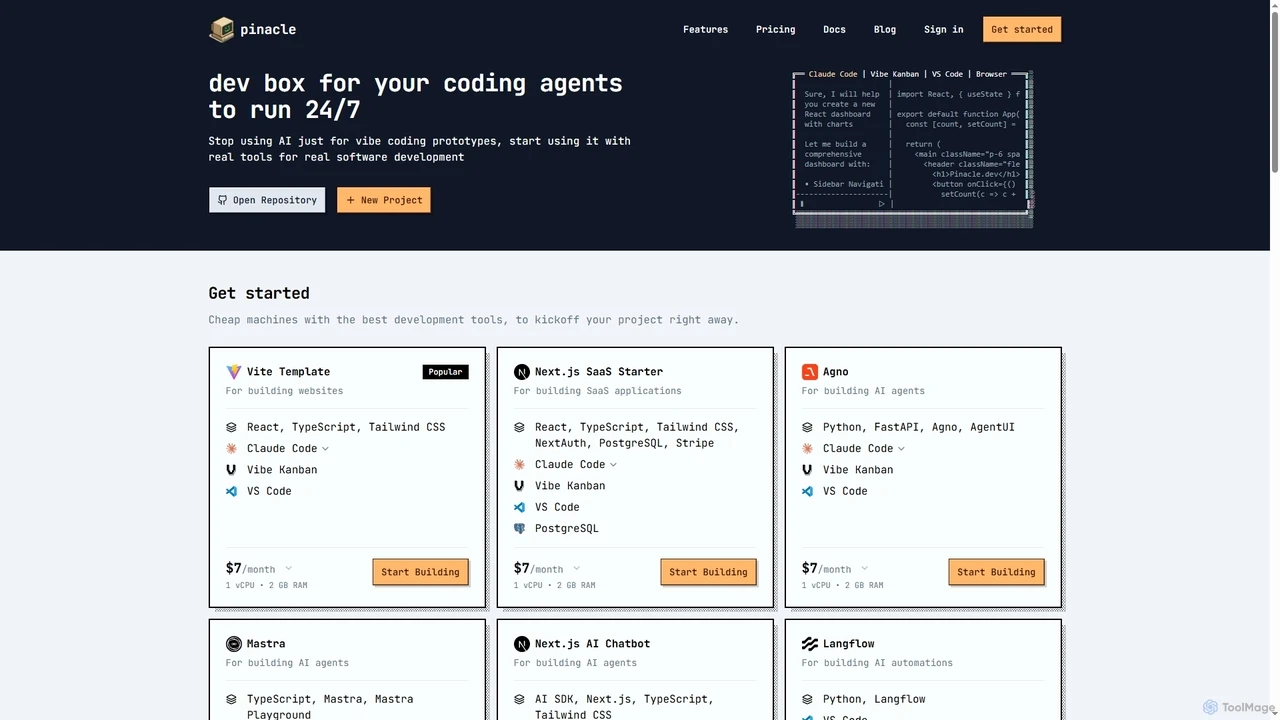Click the VS Code icon in Vite Template card

(231, 491)
